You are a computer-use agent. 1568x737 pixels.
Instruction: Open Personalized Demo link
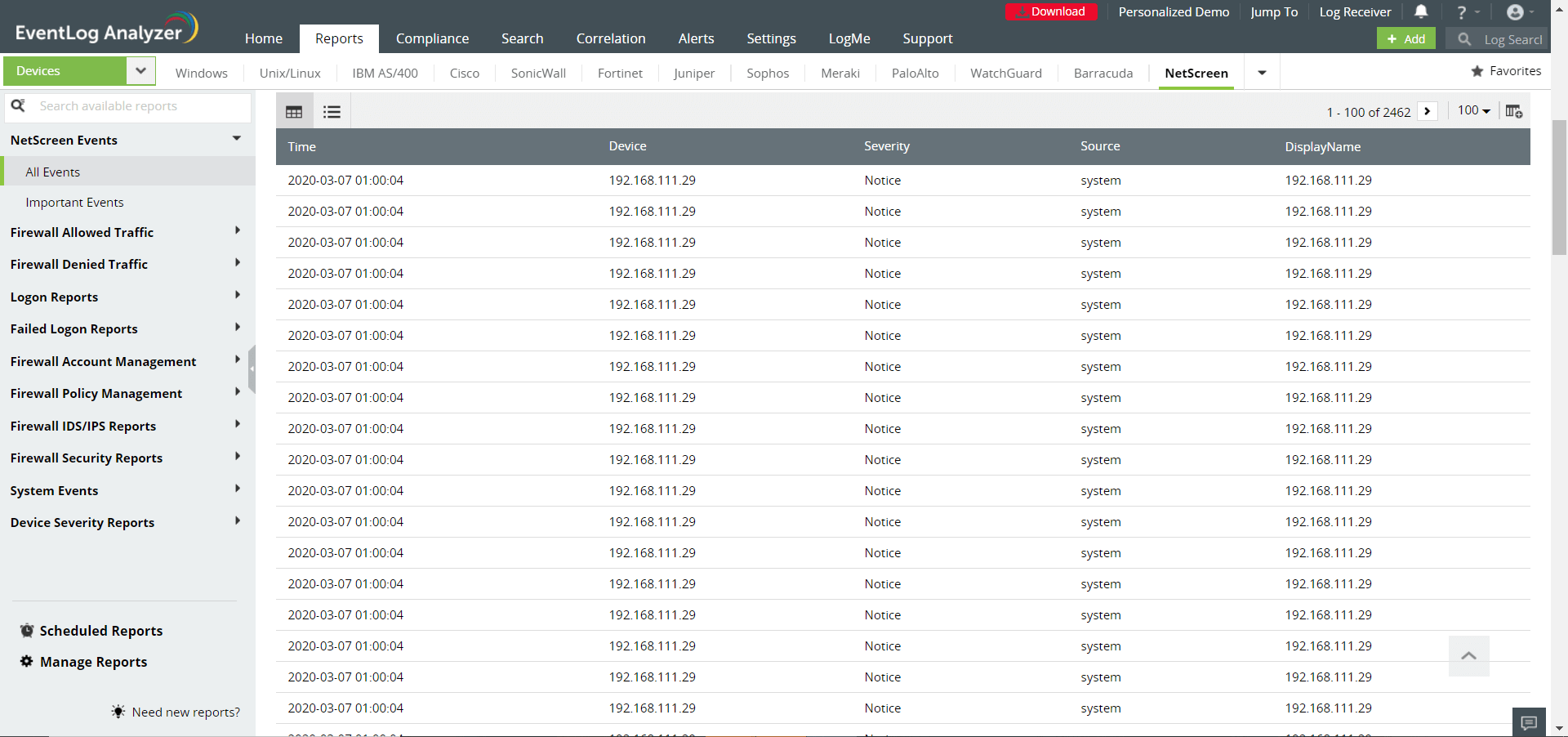tap(1174, 11)
